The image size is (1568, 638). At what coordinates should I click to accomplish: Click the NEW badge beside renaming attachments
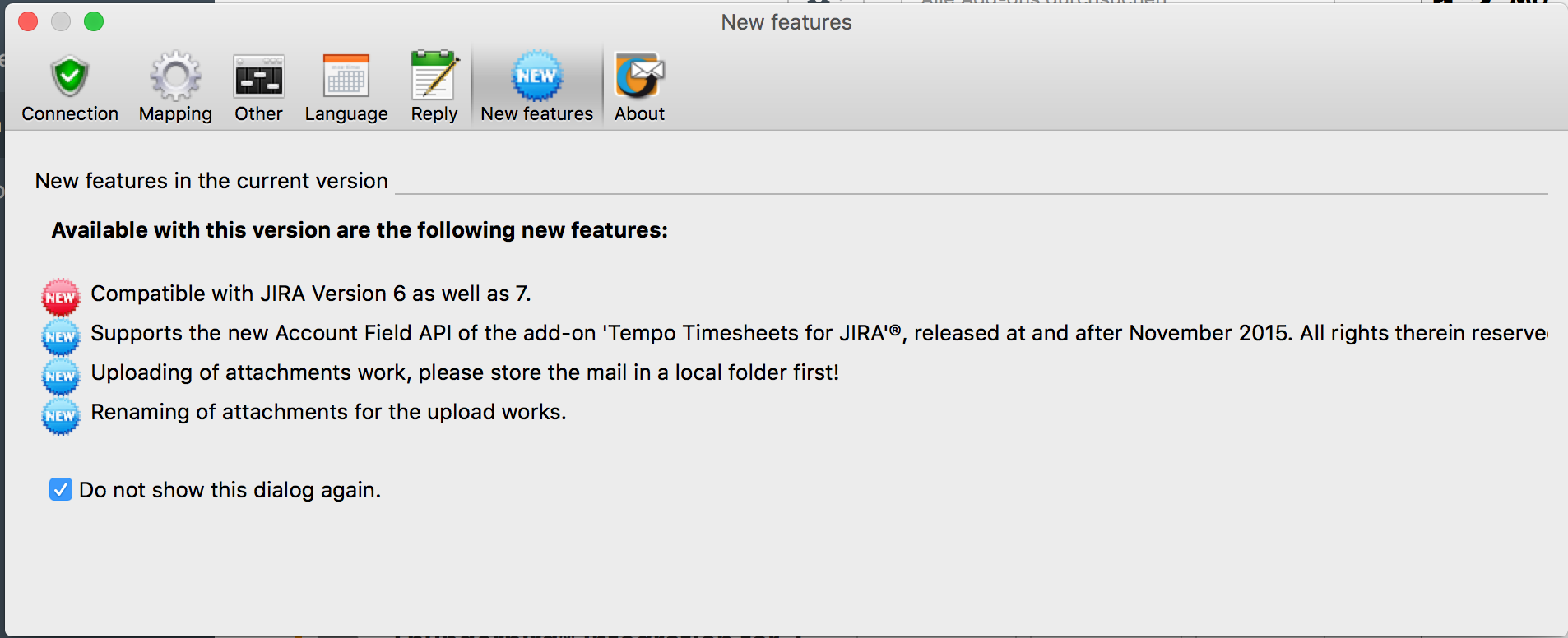coord(61,415)
